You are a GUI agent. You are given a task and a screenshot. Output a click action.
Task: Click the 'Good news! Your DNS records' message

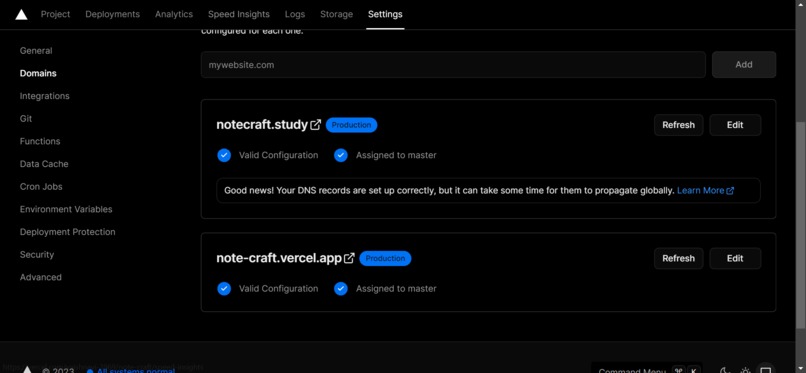tap(449, 191)
